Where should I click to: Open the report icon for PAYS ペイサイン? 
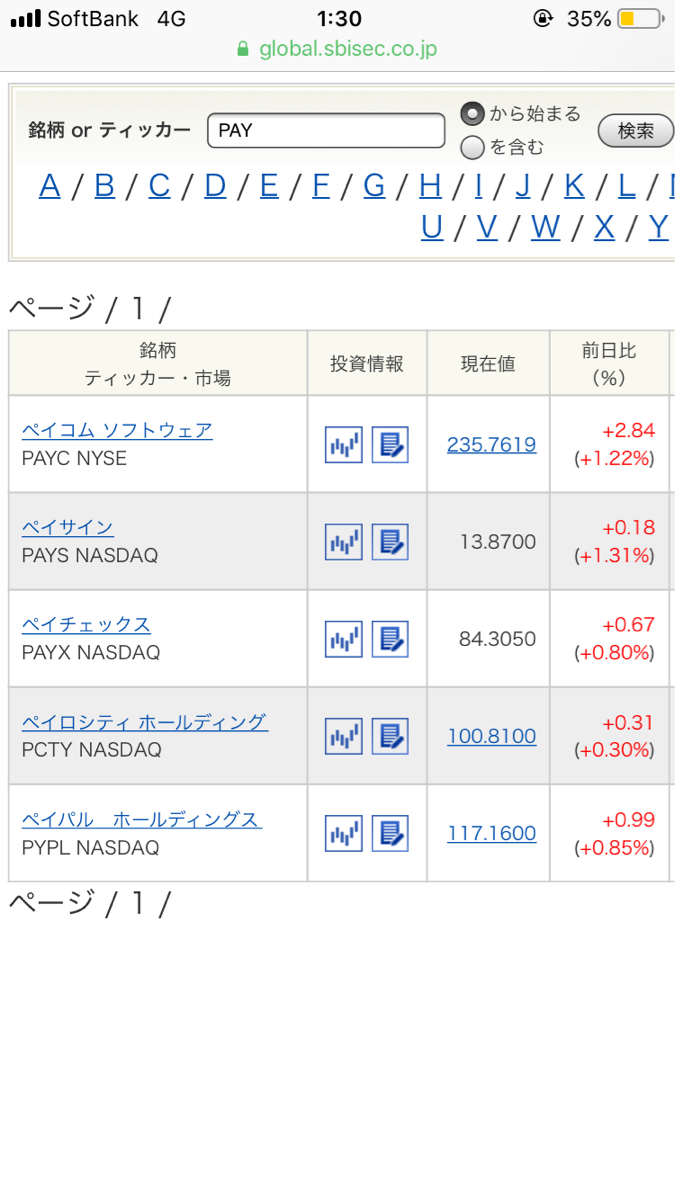(390, 541)
